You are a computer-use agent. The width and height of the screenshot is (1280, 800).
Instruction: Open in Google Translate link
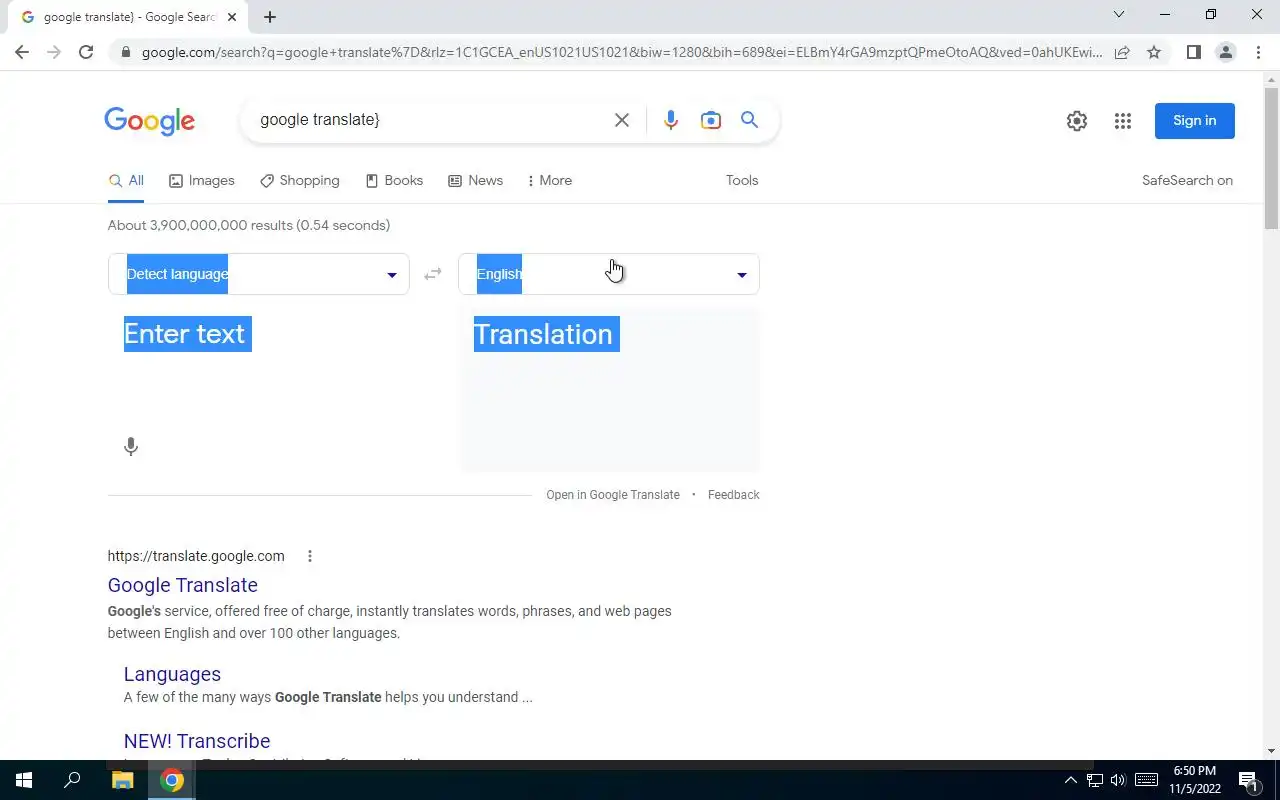click(x=613, y=495)
